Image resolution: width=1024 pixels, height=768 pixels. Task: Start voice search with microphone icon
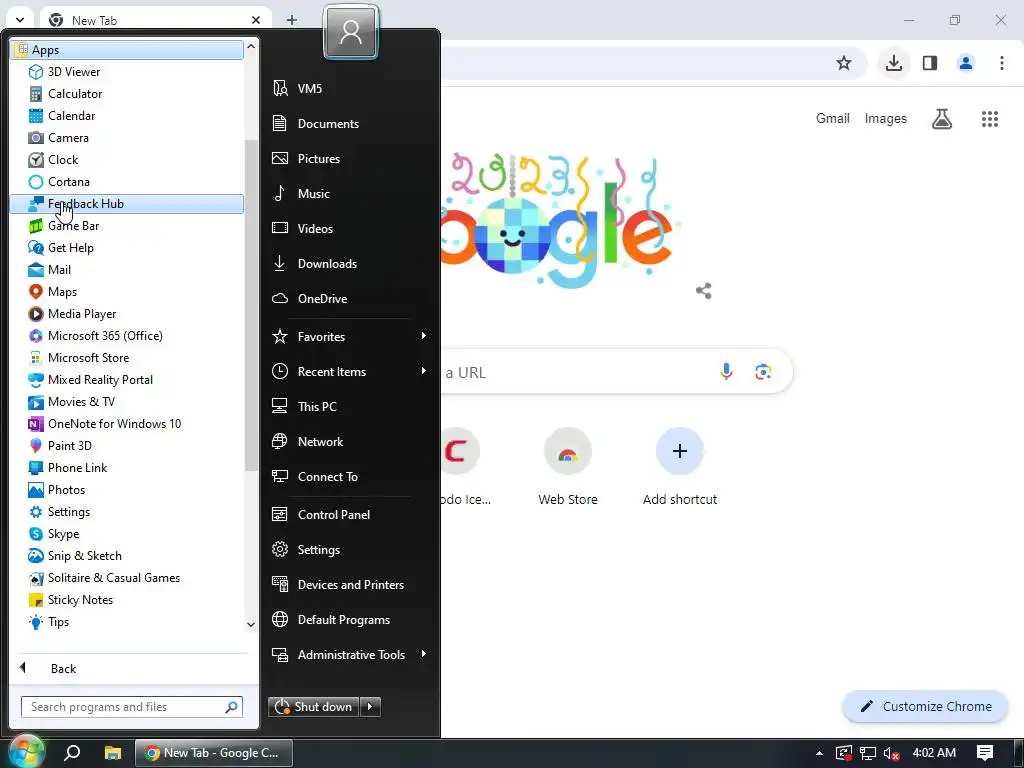point(726,372)
